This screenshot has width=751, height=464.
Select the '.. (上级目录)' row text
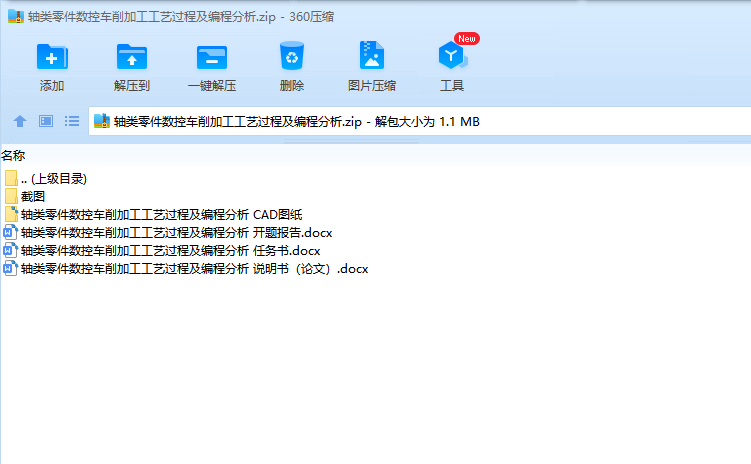tap(54, 179)
